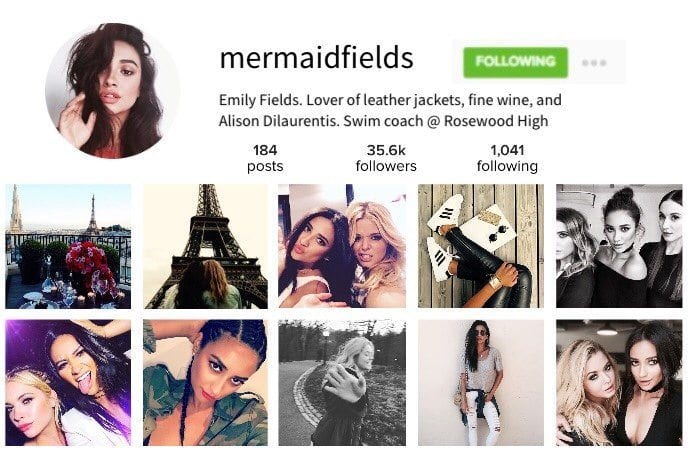Open the circular profile picture
This screenshot has width=690, height=452.
(x=113, y=90)
